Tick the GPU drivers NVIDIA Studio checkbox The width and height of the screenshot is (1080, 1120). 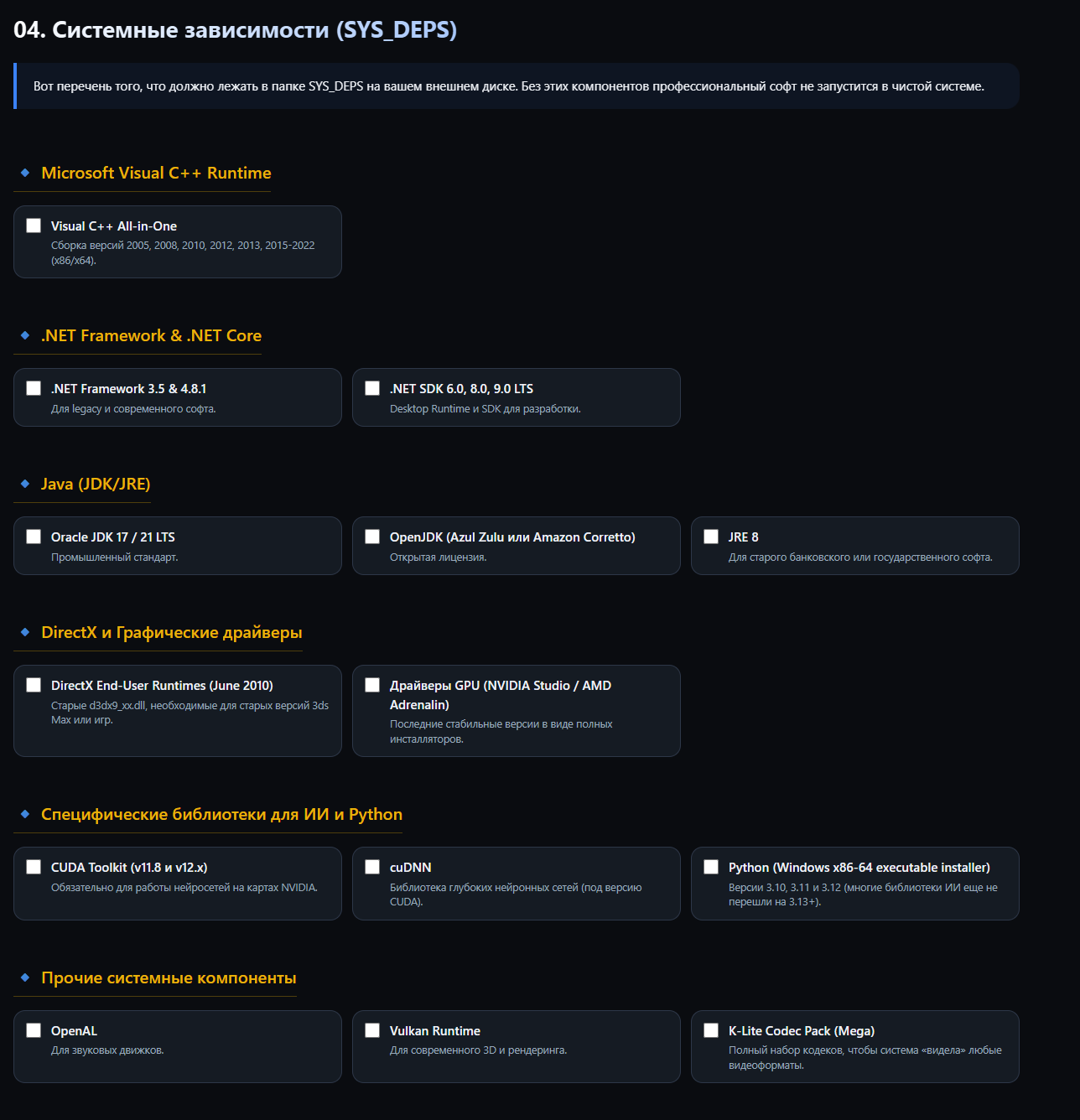tap(372, 685)
